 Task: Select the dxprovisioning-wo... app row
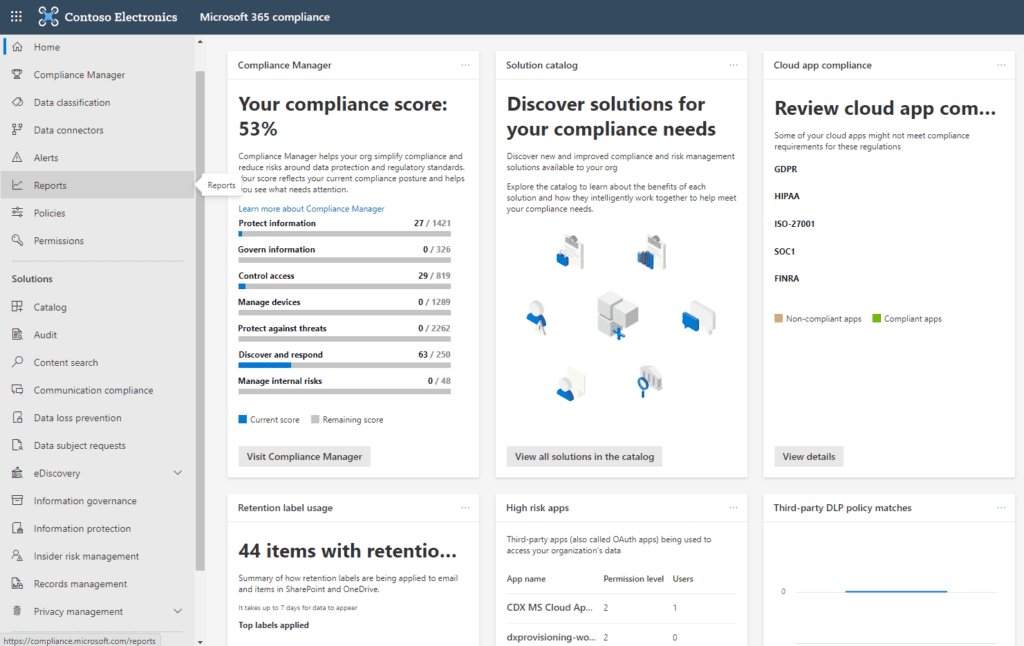pos(621,637)
